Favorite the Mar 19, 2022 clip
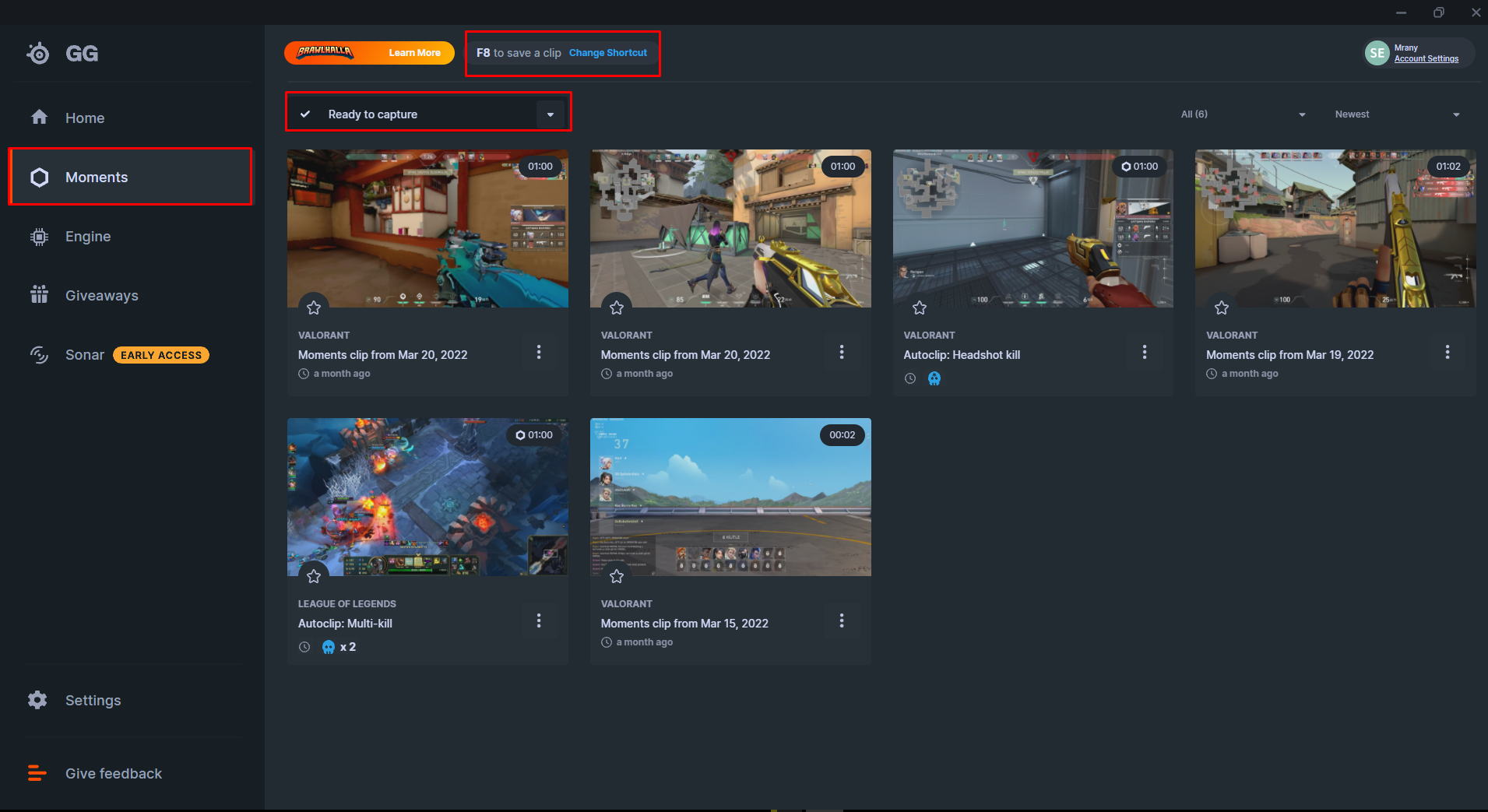Image resolution: width=1488 pixels, height=812 pixels. click(x=1222, y=308)
